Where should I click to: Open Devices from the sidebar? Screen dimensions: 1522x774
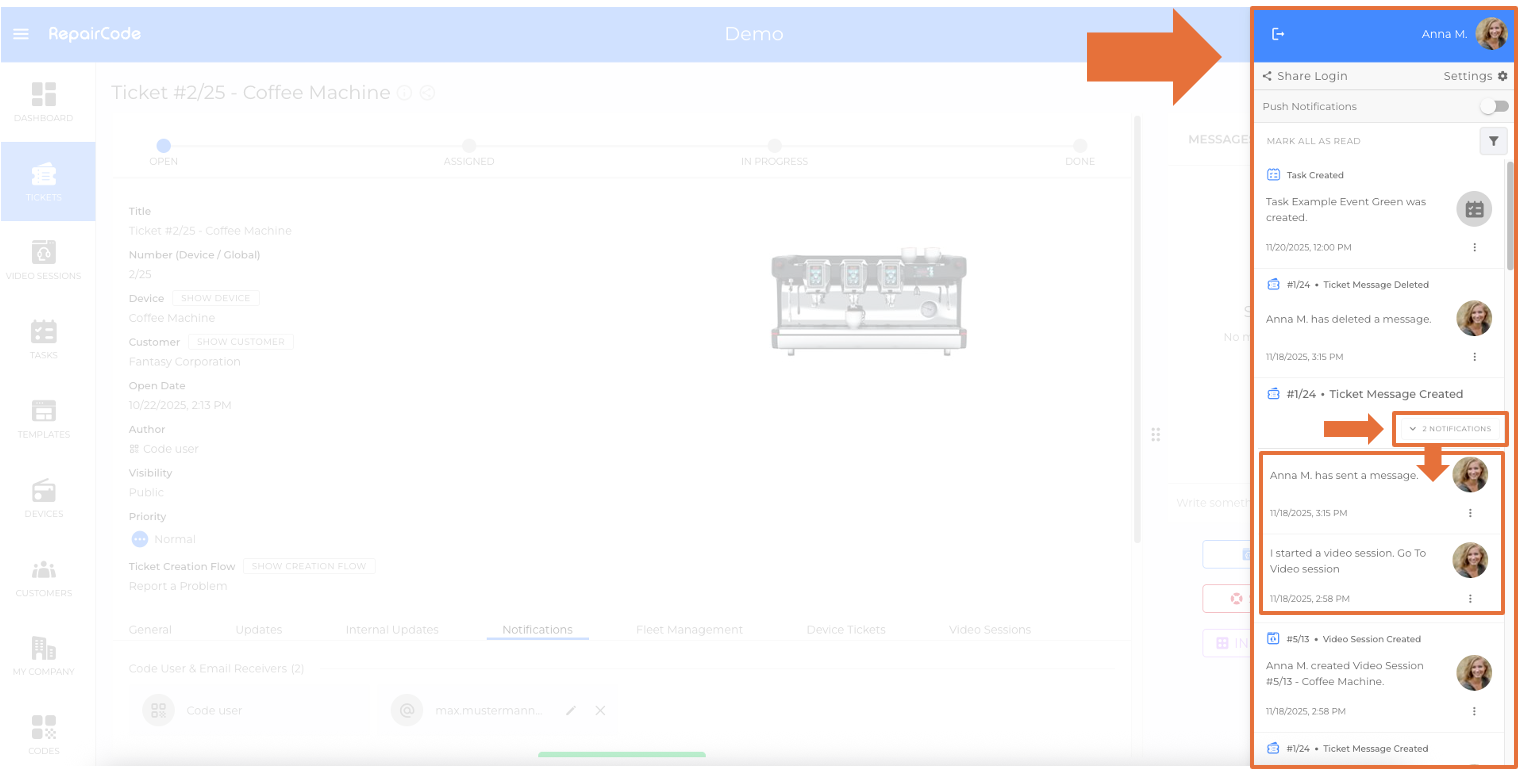click(44, 497)
